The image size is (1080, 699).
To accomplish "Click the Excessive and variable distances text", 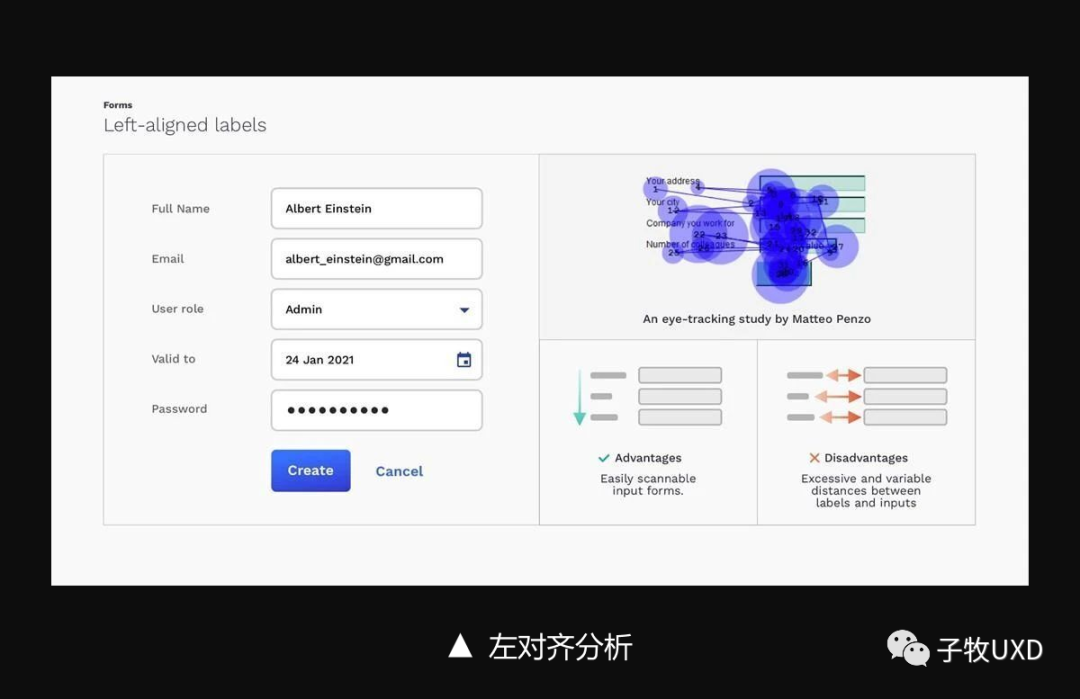I will tap(866, 490).
